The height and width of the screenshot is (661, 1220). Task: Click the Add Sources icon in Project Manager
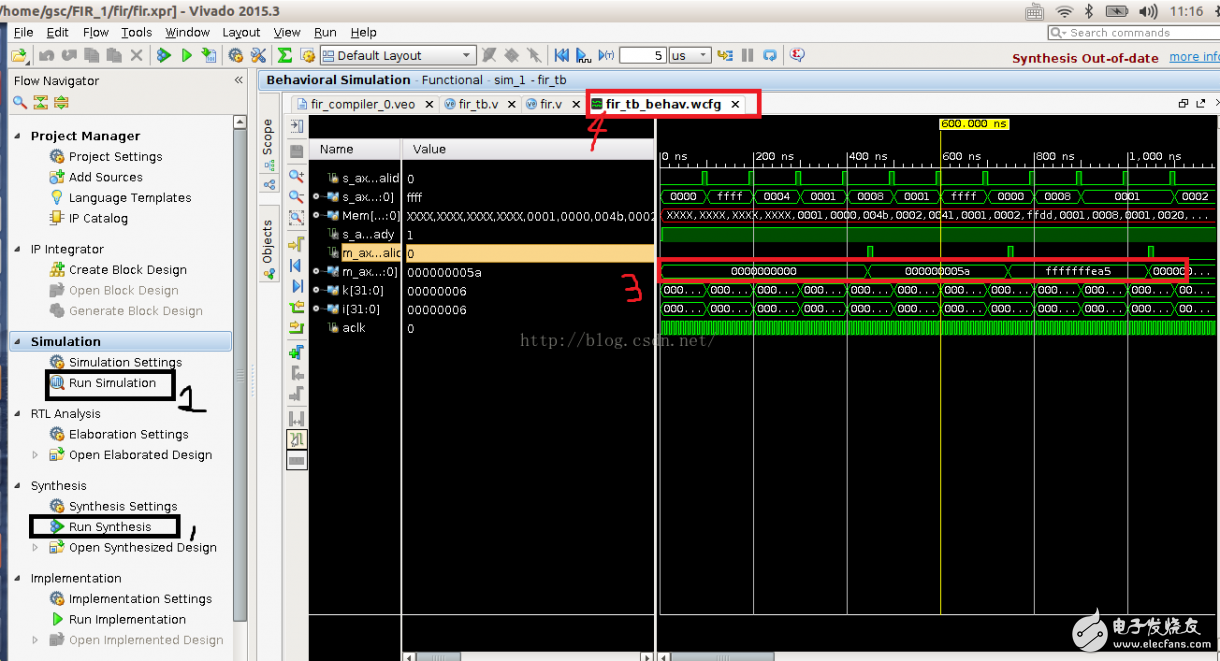pos(57,177)
